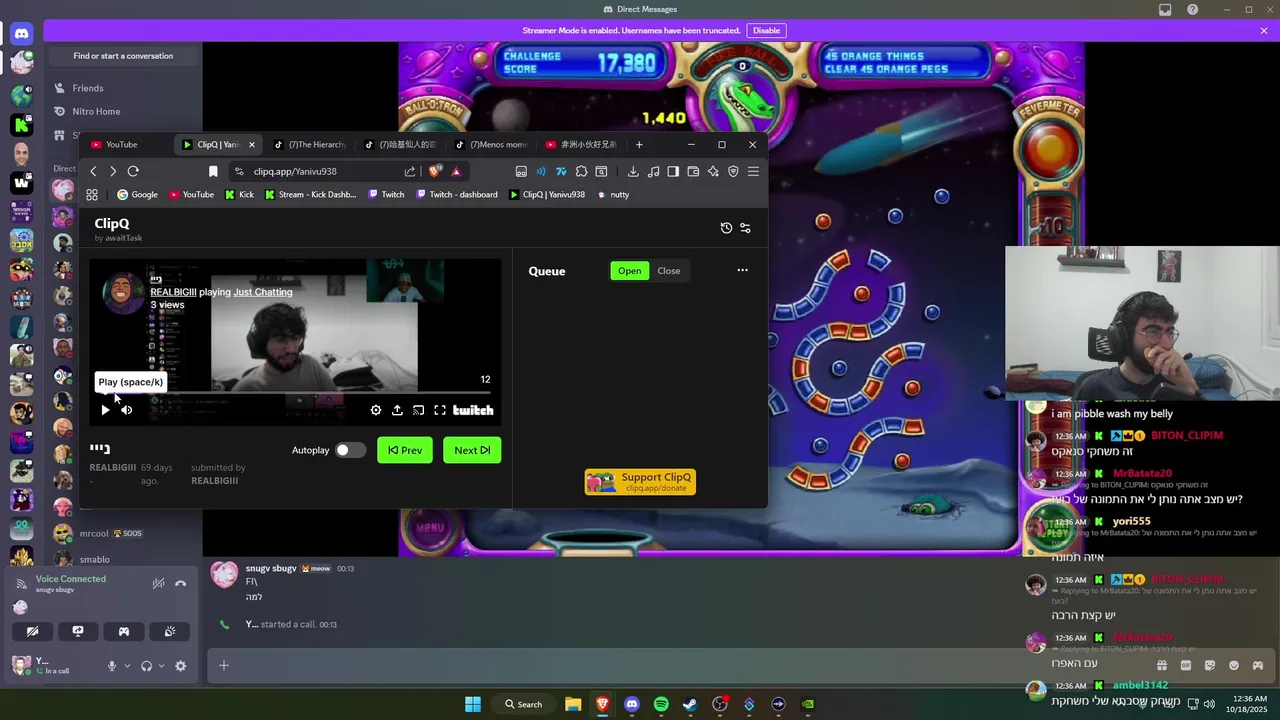Share the clip from the player controls
Viewport: 1280px width, 720px height.
pyautogui.click(x=397, y=410)
